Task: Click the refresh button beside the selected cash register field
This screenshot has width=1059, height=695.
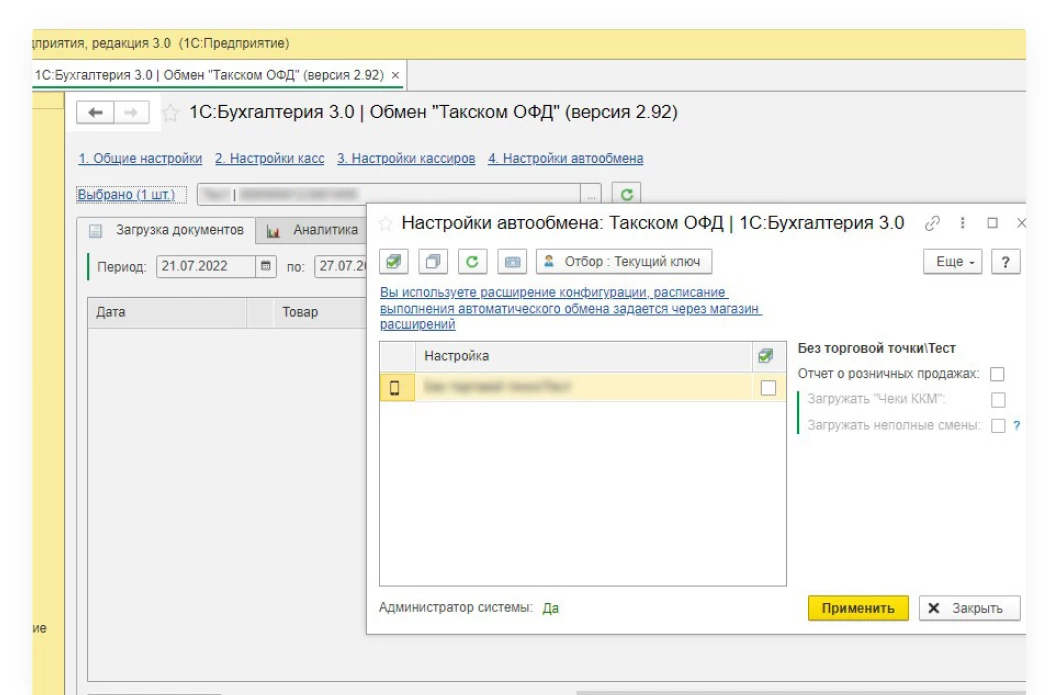Action: [x=625, y=194]
